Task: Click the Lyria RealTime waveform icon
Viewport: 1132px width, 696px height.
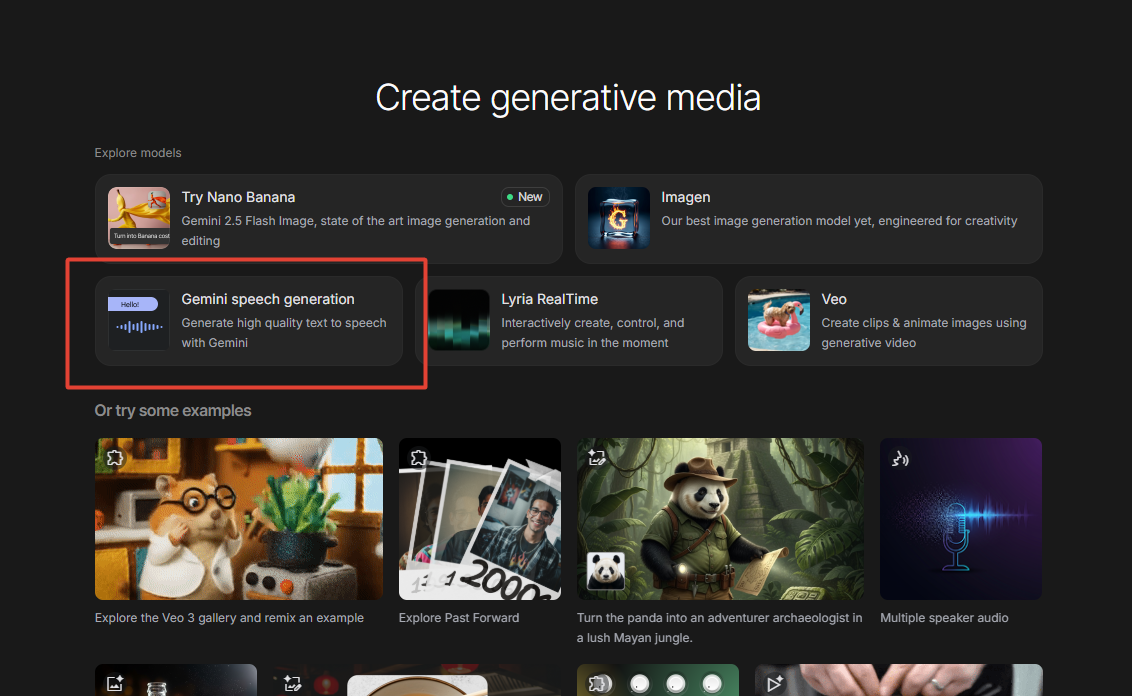Action: click(459, 321)
